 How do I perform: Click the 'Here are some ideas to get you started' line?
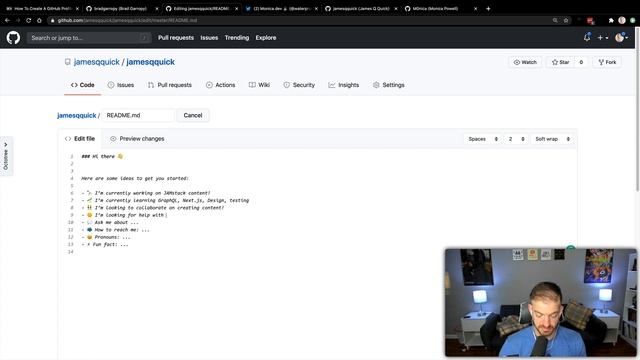point(135,178)
